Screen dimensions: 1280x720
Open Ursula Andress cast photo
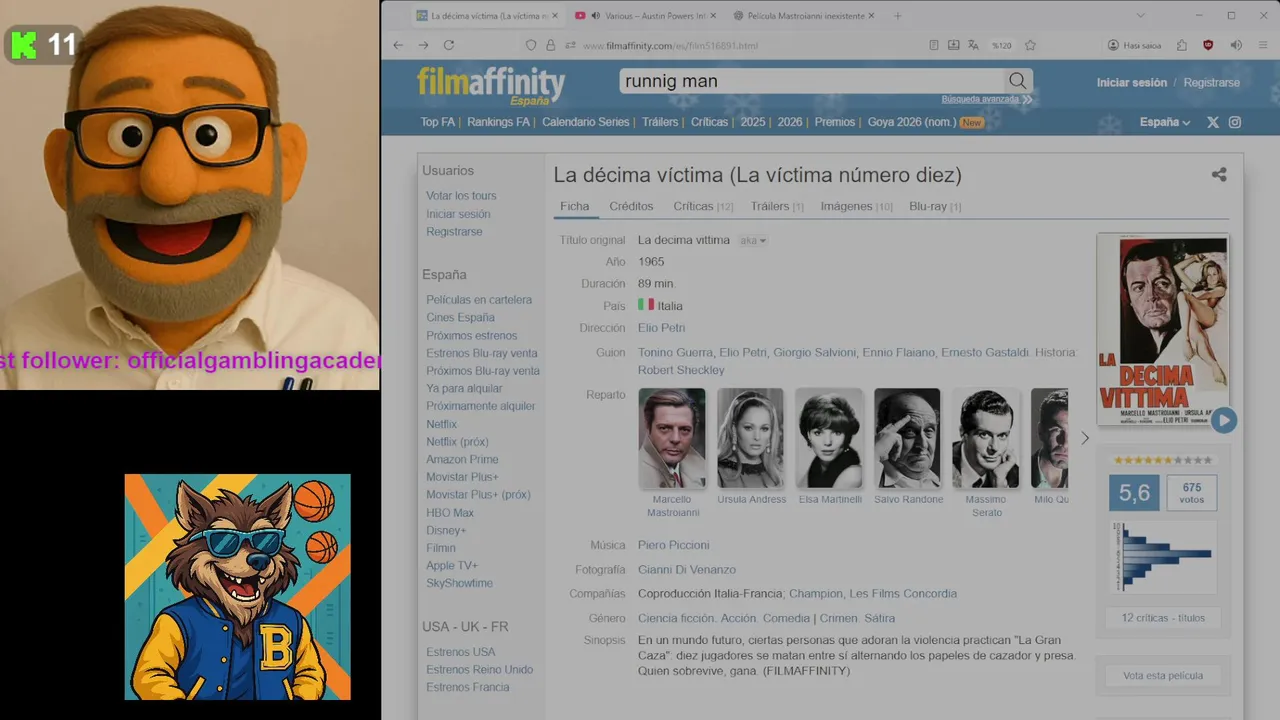(x=751, y=438)
